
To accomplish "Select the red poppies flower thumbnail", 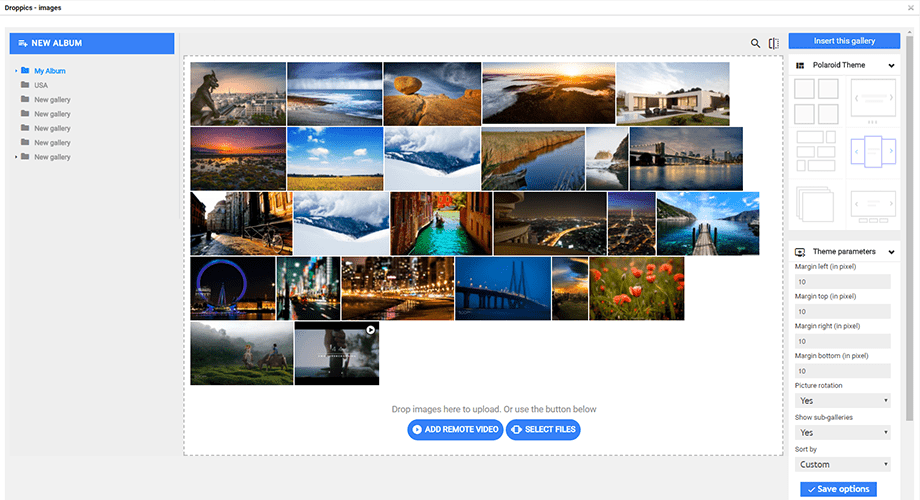I will tap(636, 288).
